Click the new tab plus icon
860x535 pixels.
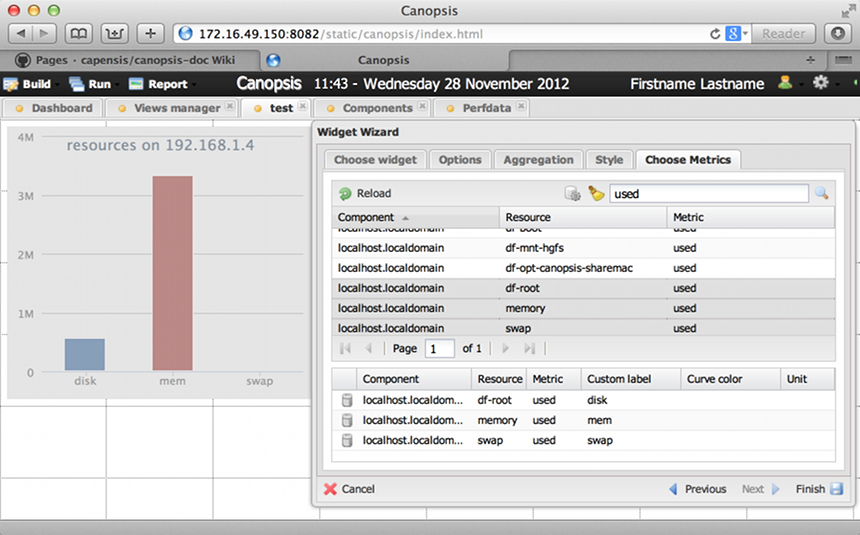point(810,60)
